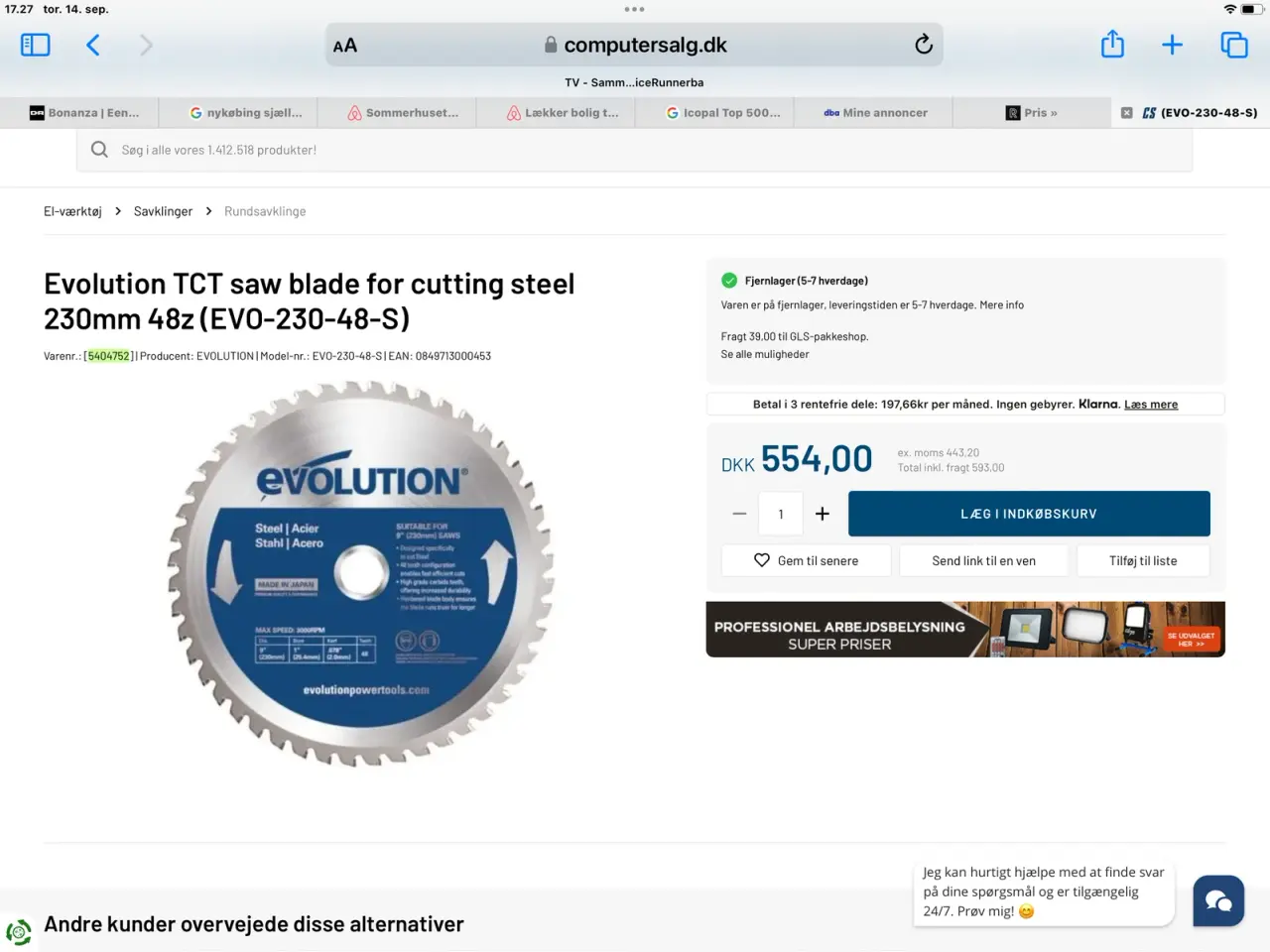Reload the computersalg.dk page

click(x=923, y=45)
